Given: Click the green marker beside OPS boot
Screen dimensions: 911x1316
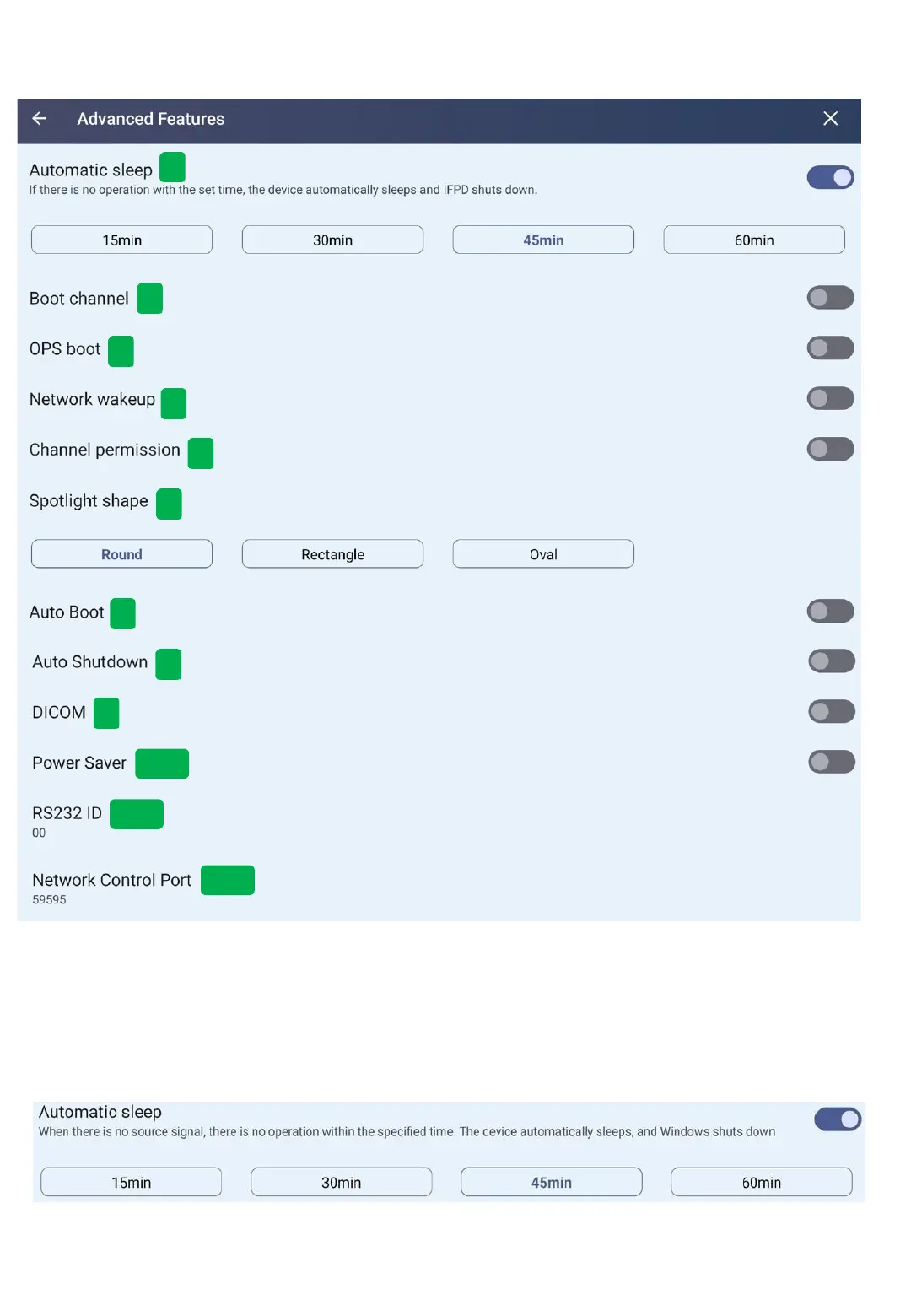Looking at the screenshot, I should 121,351.
